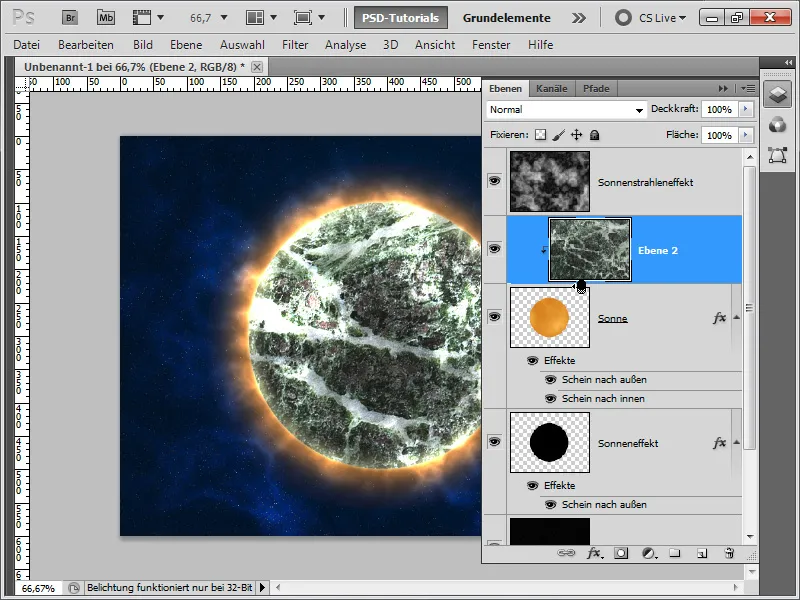800x600 pixels.
Task: Toggle lock position move icon
Action: click(577, 135)
